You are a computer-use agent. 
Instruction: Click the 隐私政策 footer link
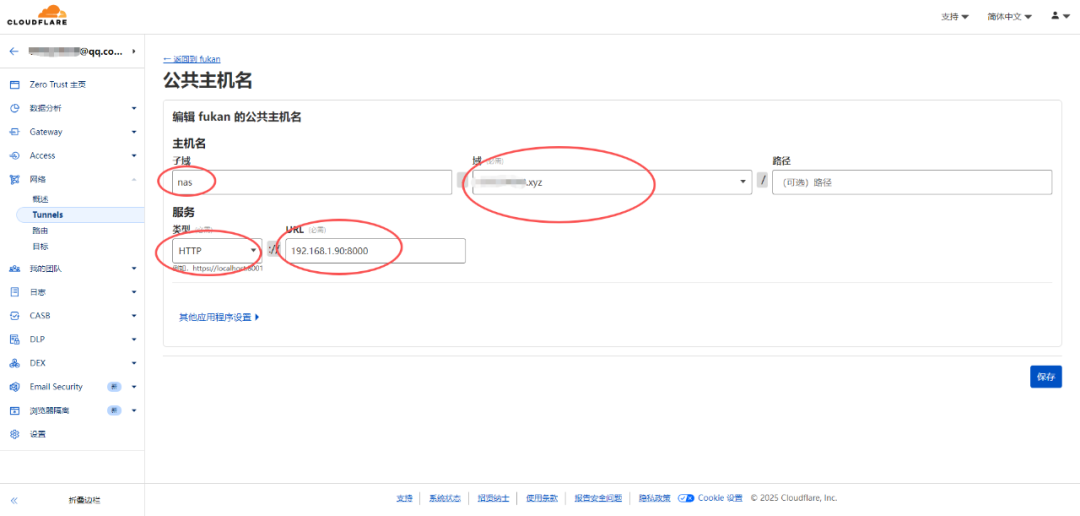tap(654, 498)
